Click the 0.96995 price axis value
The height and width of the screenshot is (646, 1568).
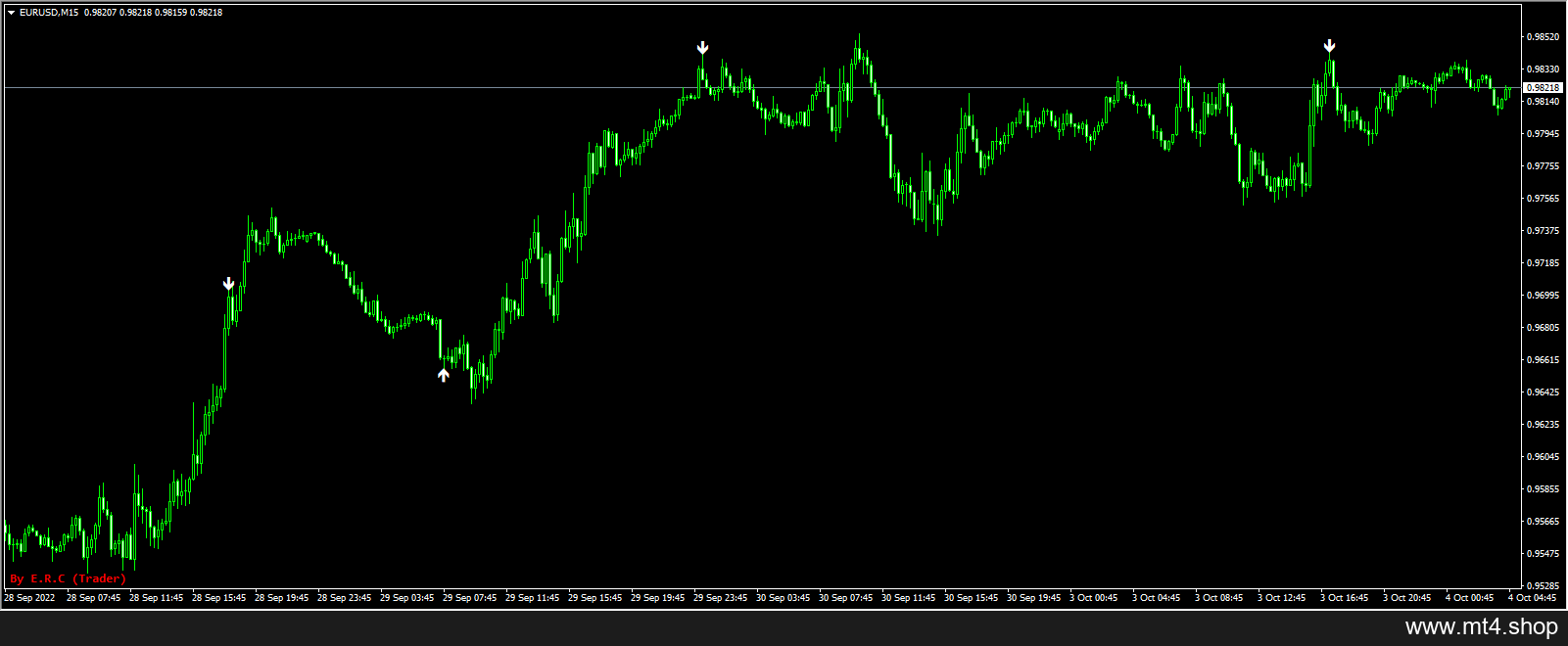[1544, 296]
